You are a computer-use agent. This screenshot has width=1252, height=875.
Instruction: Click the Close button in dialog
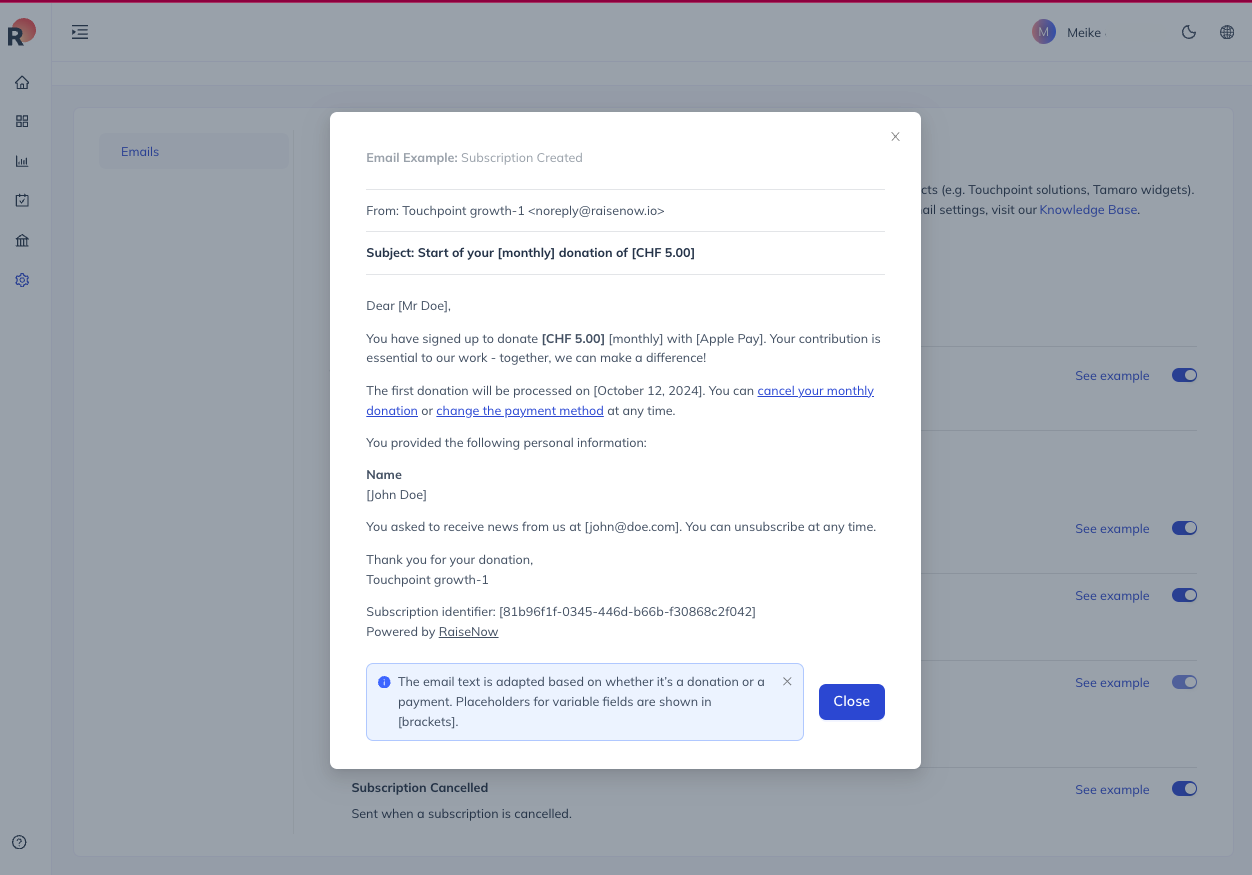click(x=852, y=701)
